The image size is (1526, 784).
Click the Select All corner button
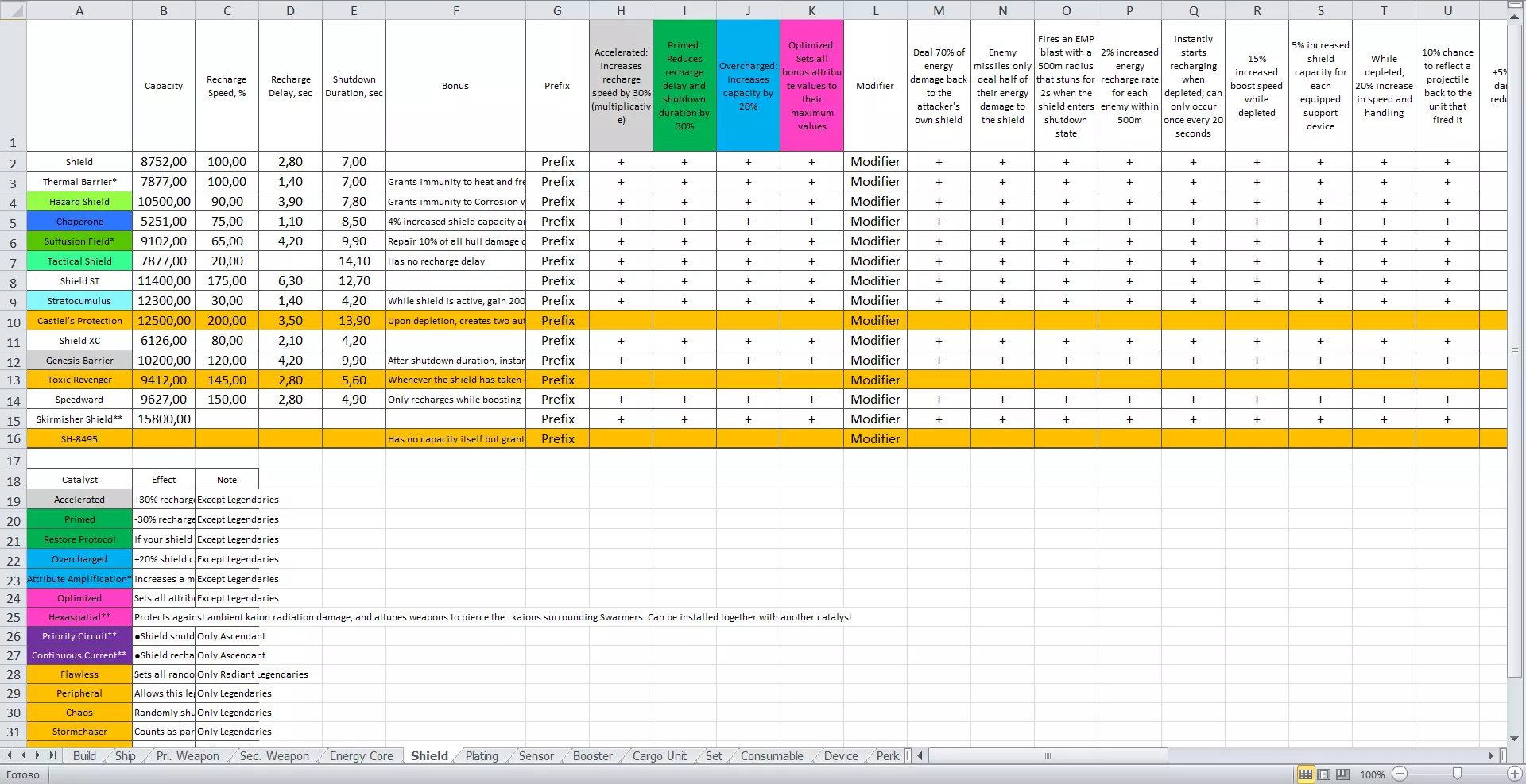pos(13,10)
